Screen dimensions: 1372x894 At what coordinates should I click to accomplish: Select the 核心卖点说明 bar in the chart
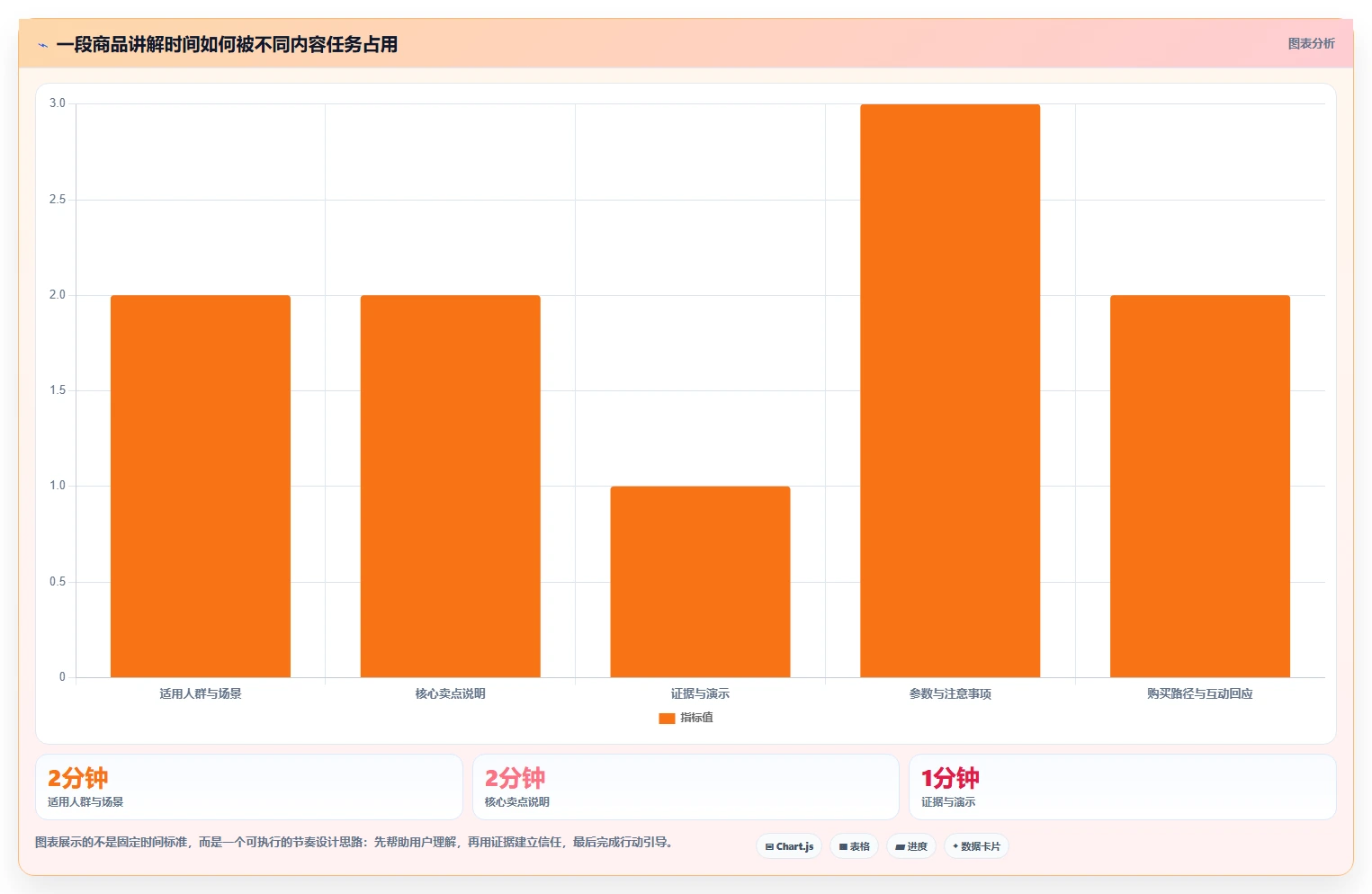pyautogui.click(x=451, y=486)
